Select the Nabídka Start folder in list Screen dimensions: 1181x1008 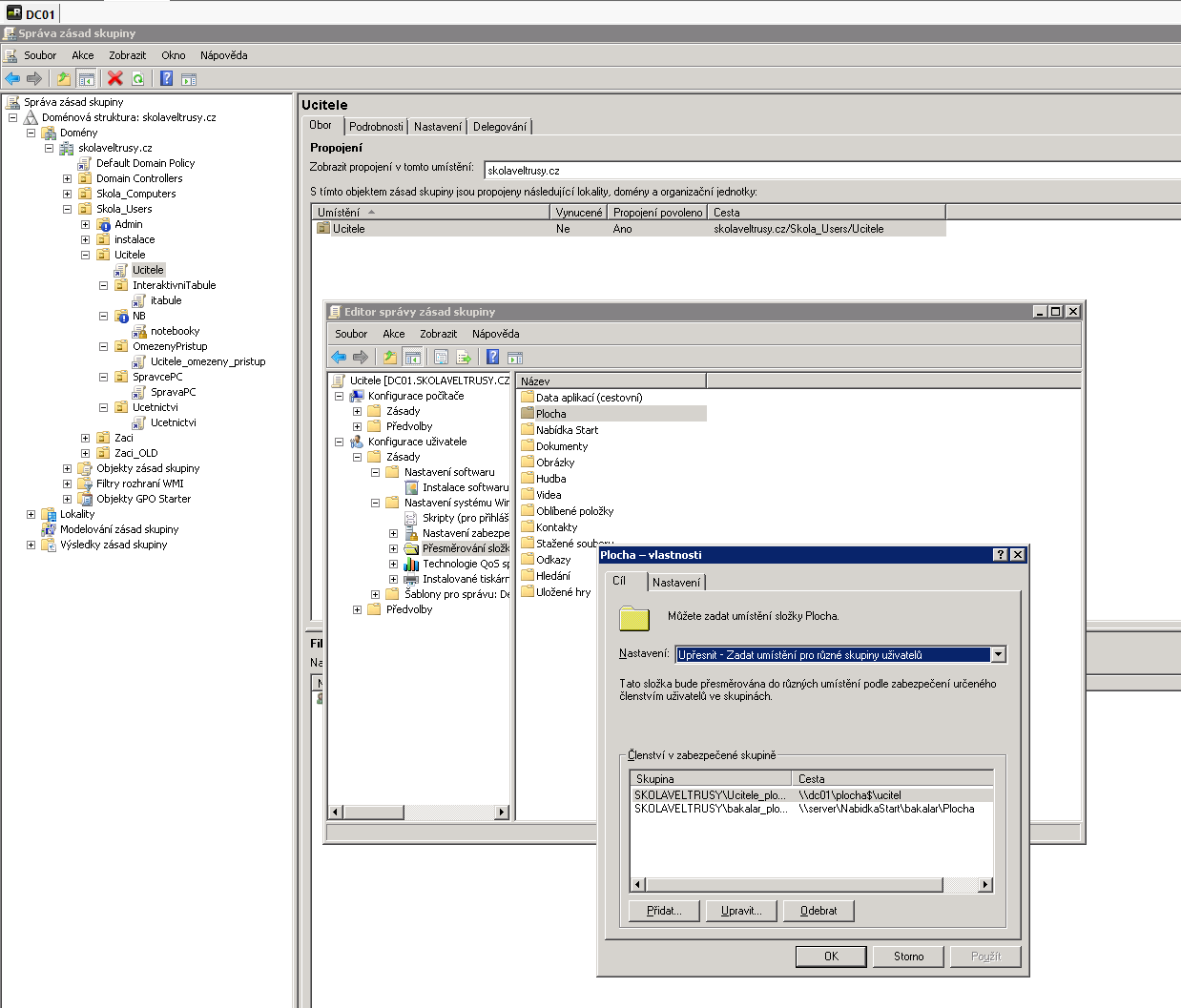click(567, 430)
